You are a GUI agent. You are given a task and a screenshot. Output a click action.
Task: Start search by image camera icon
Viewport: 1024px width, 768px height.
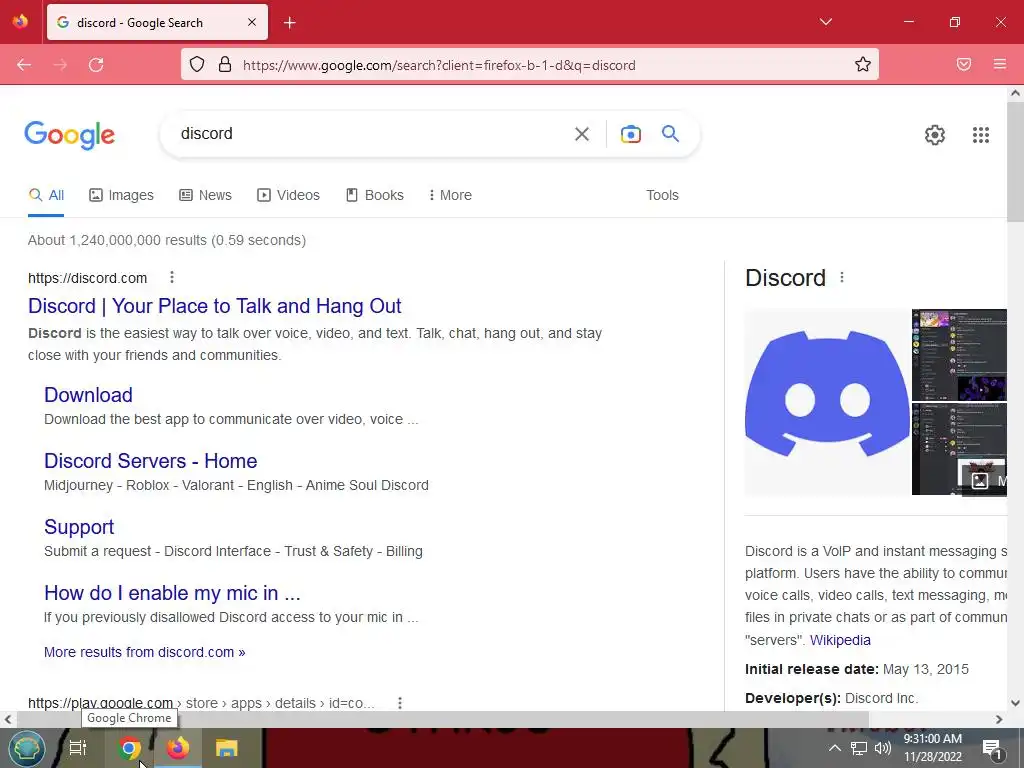coord(630,134)
